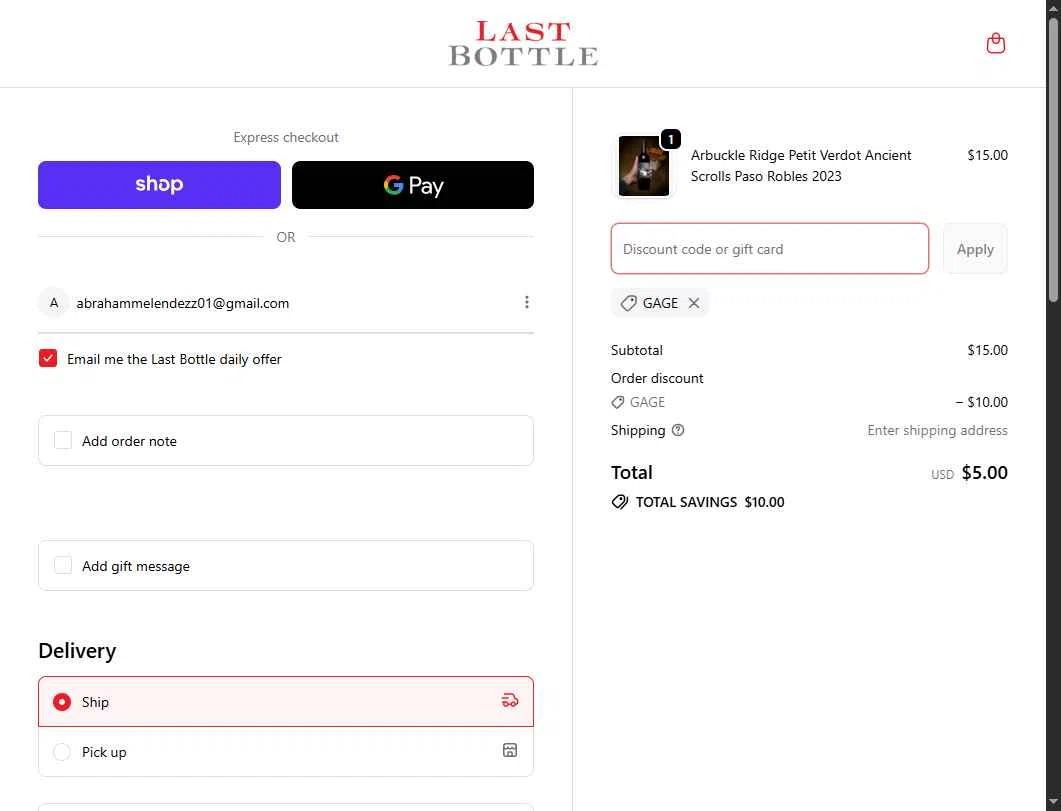Viewport: 1061px width, 811px height.
Task: Click product name Arbuckle Ridge Petit Verdot
Action: click(x=800, y=166)
